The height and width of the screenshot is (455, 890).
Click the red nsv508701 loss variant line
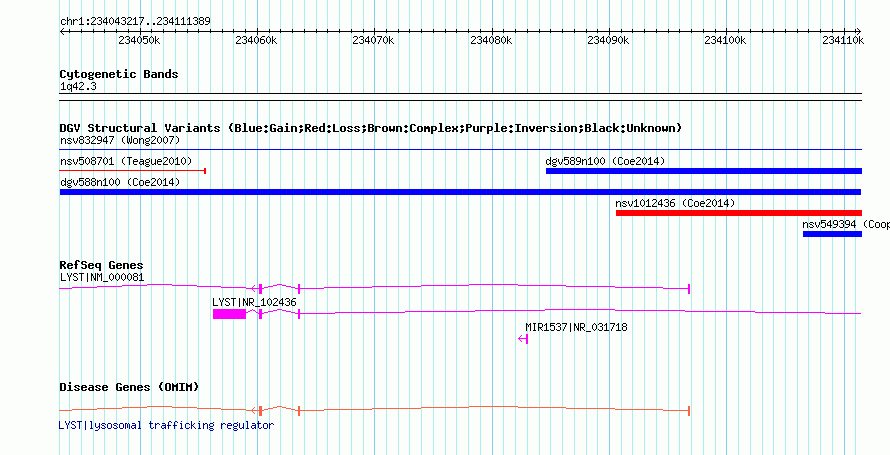click(x=132, y=171)
